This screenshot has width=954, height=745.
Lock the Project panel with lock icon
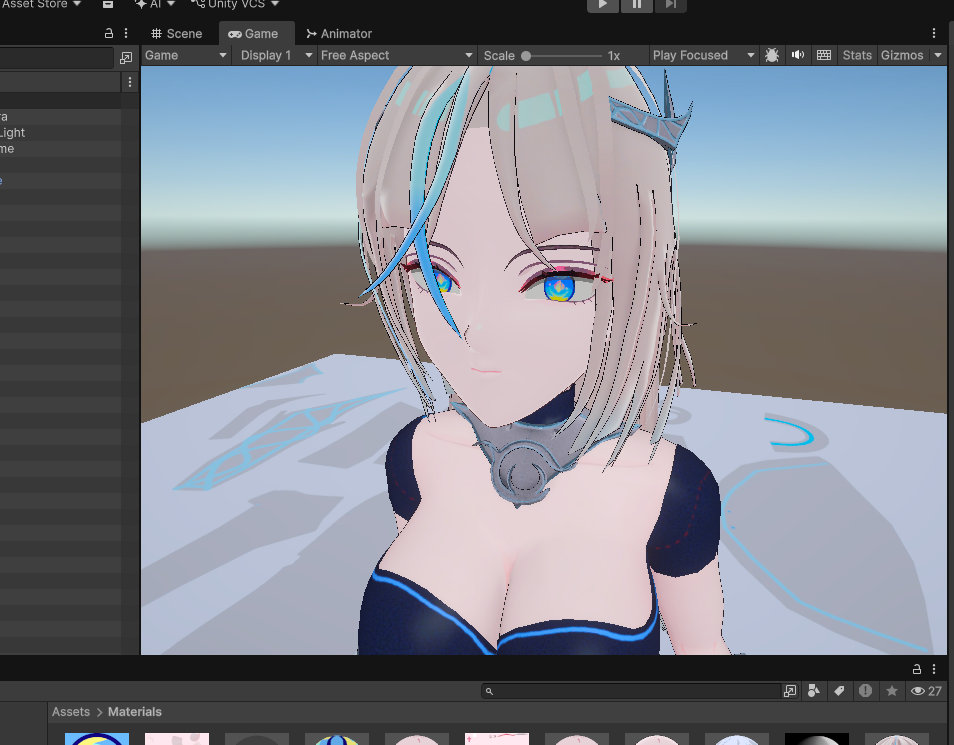(917, 670)
